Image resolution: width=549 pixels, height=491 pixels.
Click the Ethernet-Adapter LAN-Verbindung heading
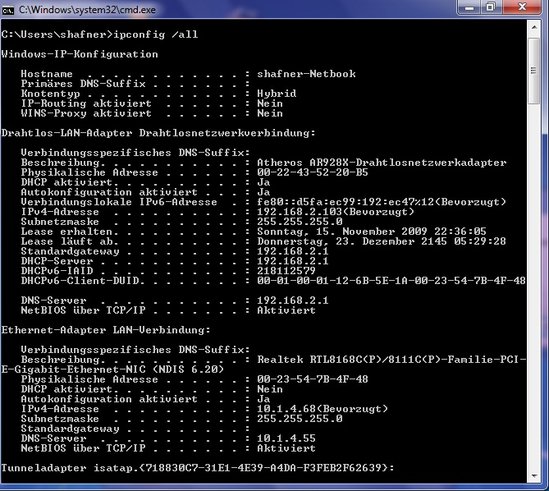tap(106, 330)
